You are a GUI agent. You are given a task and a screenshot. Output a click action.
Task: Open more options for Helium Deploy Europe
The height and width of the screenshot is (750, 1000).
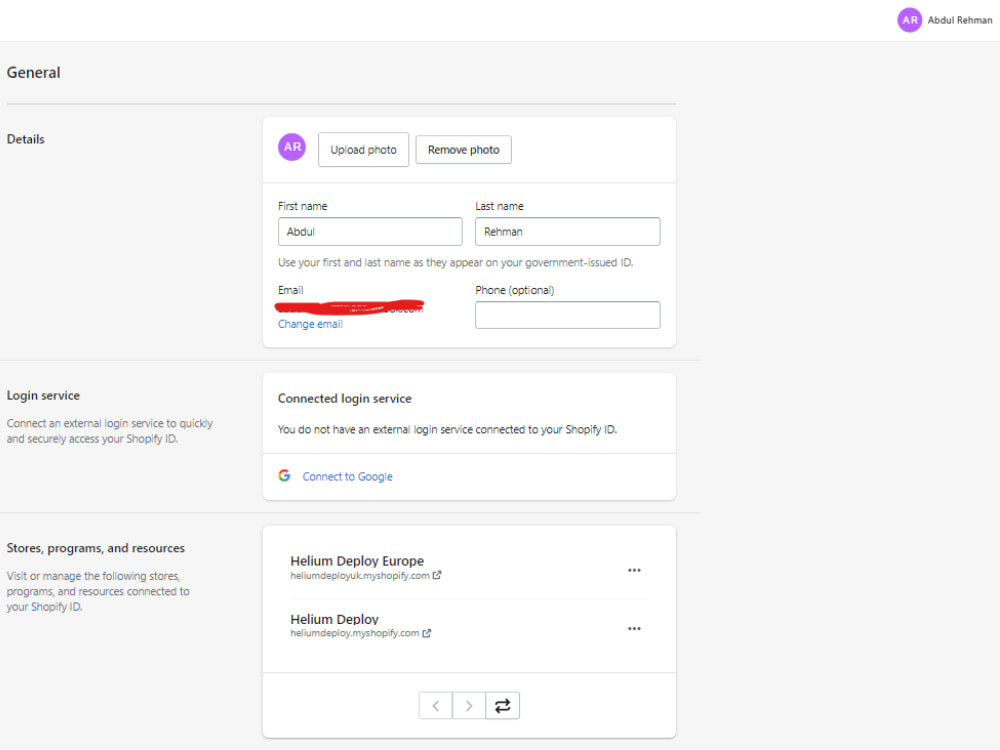(x=634, y=570)
